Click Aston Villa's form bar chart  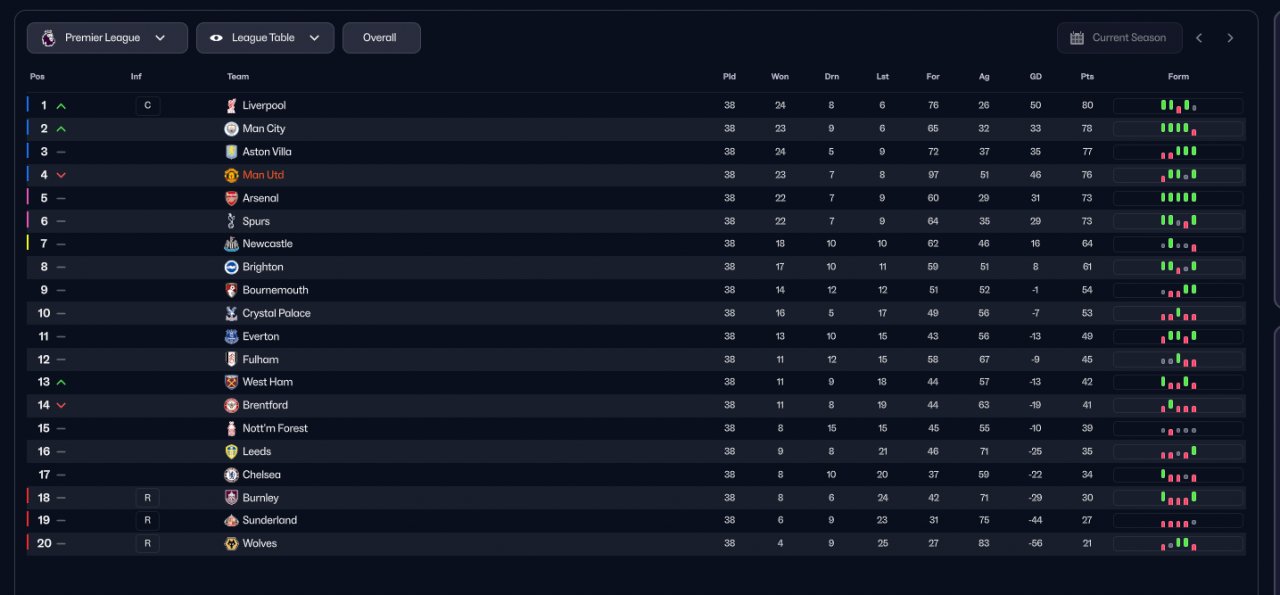(1178, 152)
